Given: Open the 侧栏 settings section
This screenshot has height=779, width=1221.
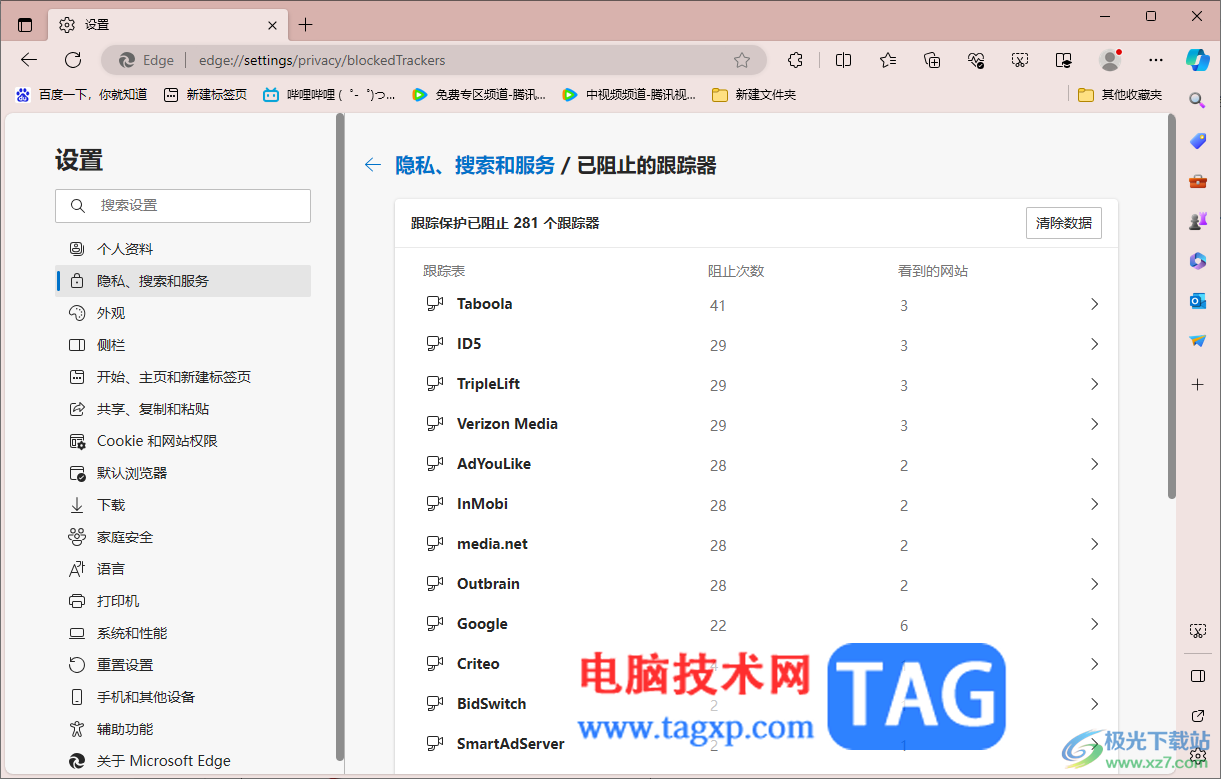Looking at the screenshot, I should coord(183,345).
